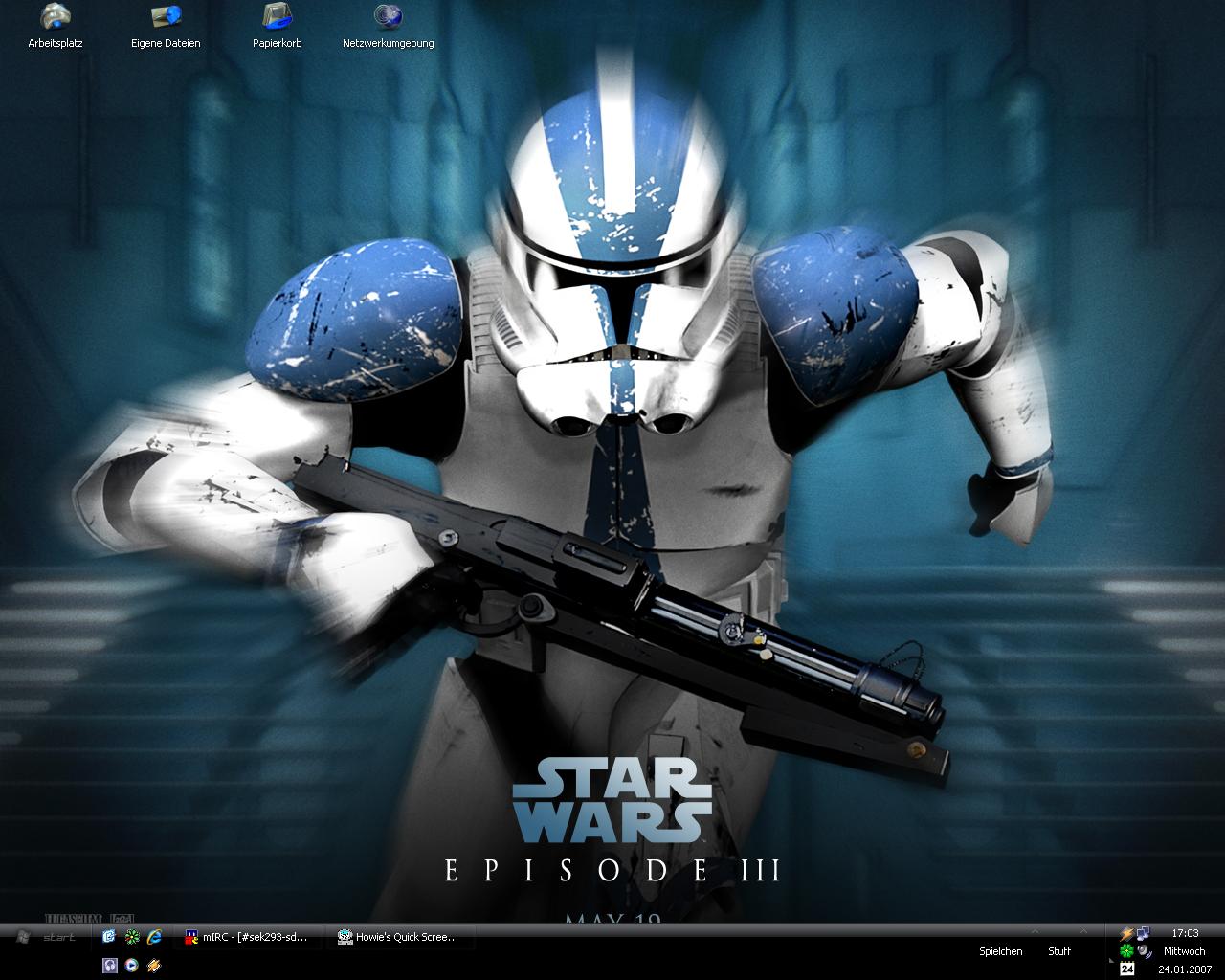Image resolution: width=1225 pixels, height=980 pixels.
Task: Open the Stuff taskbar toolbar
Action: (x=1059, y=951)
